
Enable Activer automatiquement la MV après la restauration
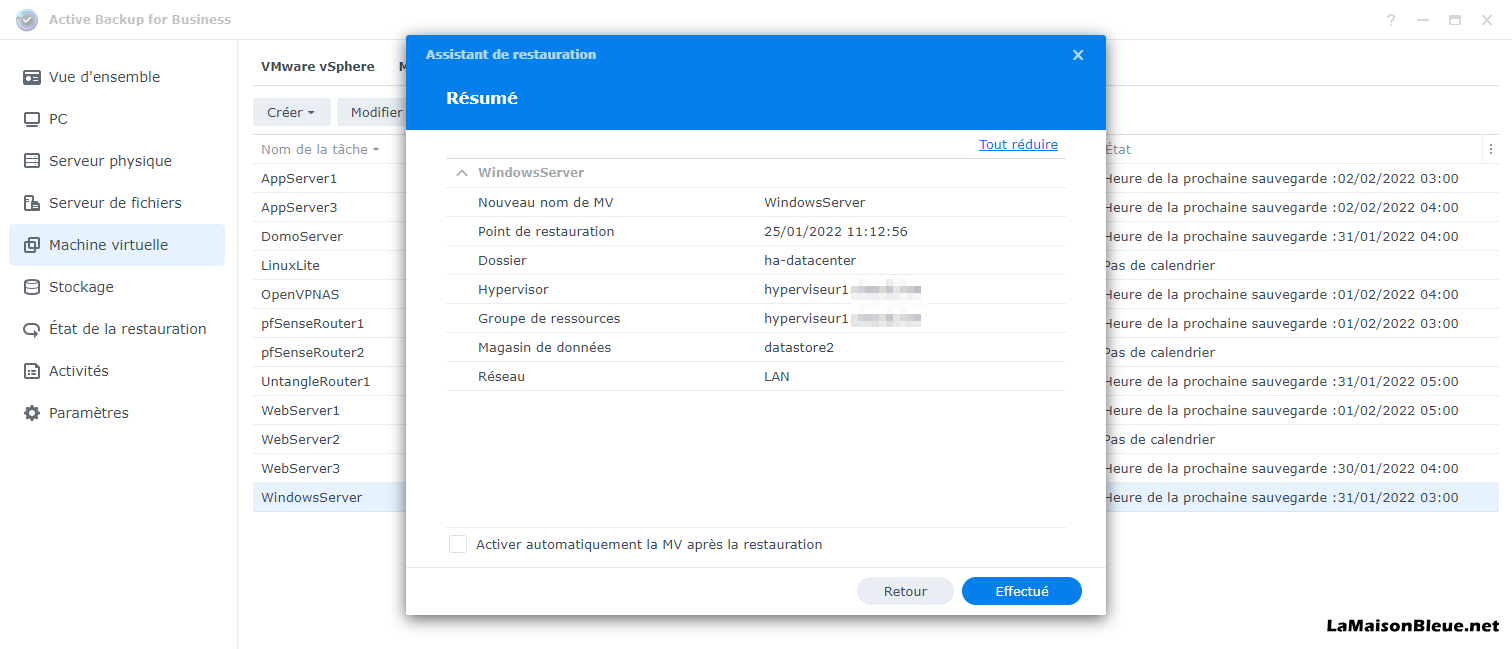[x=458, y=544]
